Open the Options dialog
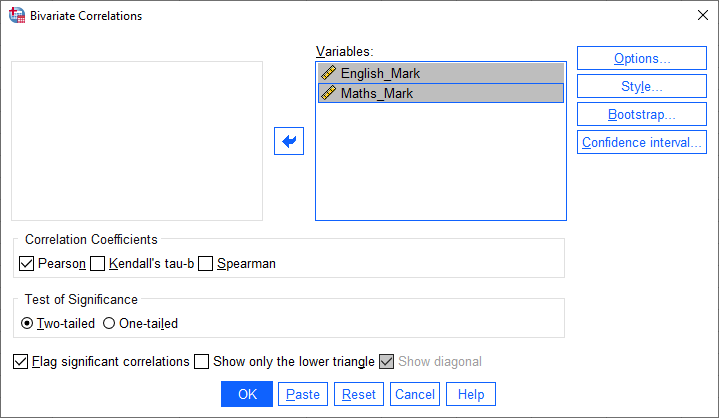Screen dimensions: 719x418 pyautogui.click(x=642, y=58)
